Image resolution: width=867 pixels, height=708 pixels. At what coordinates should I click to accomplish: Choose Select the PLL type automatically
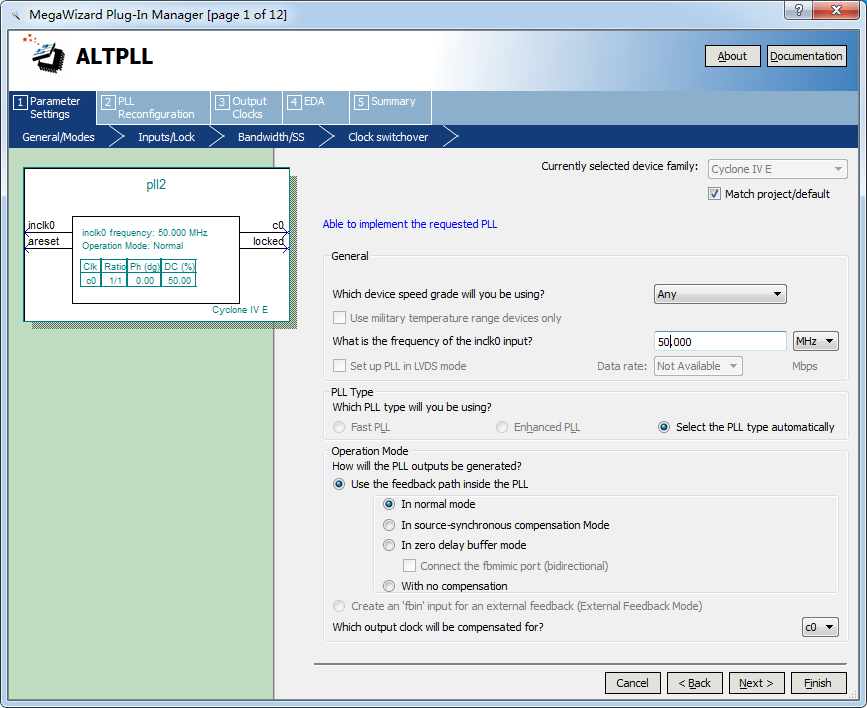pyautogui.click(x=664, y=427)
